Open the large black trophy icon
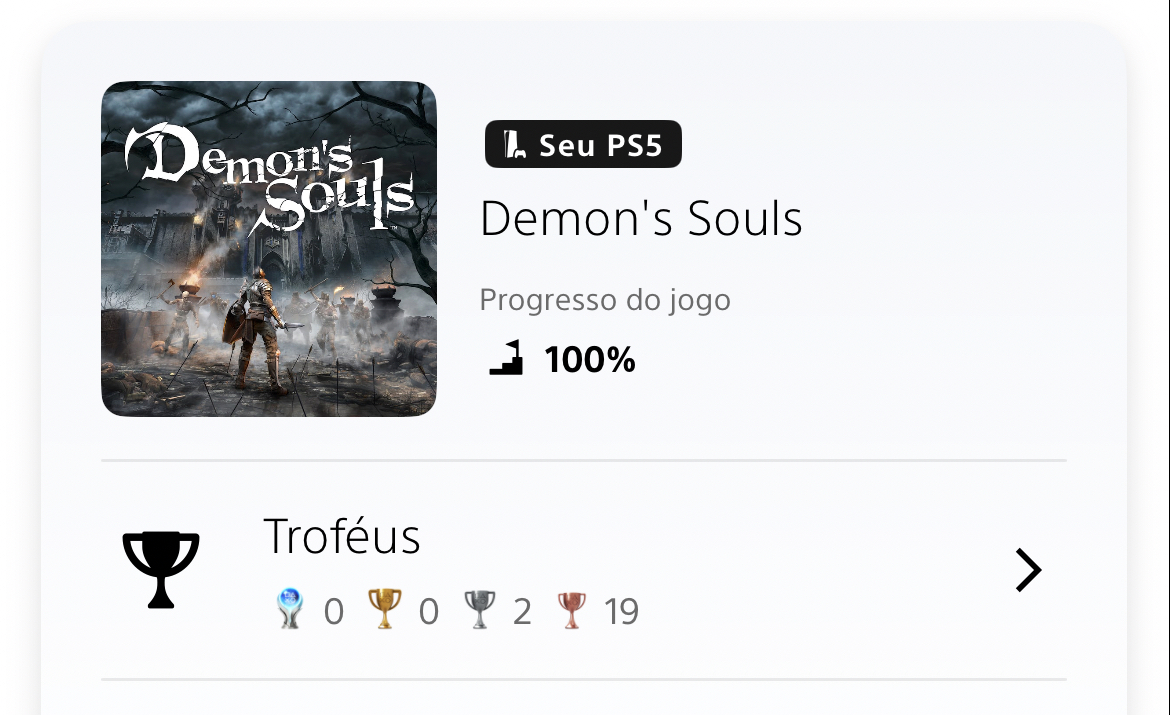This screenshot has width=1170, height=715. click(x=161, y=570)
